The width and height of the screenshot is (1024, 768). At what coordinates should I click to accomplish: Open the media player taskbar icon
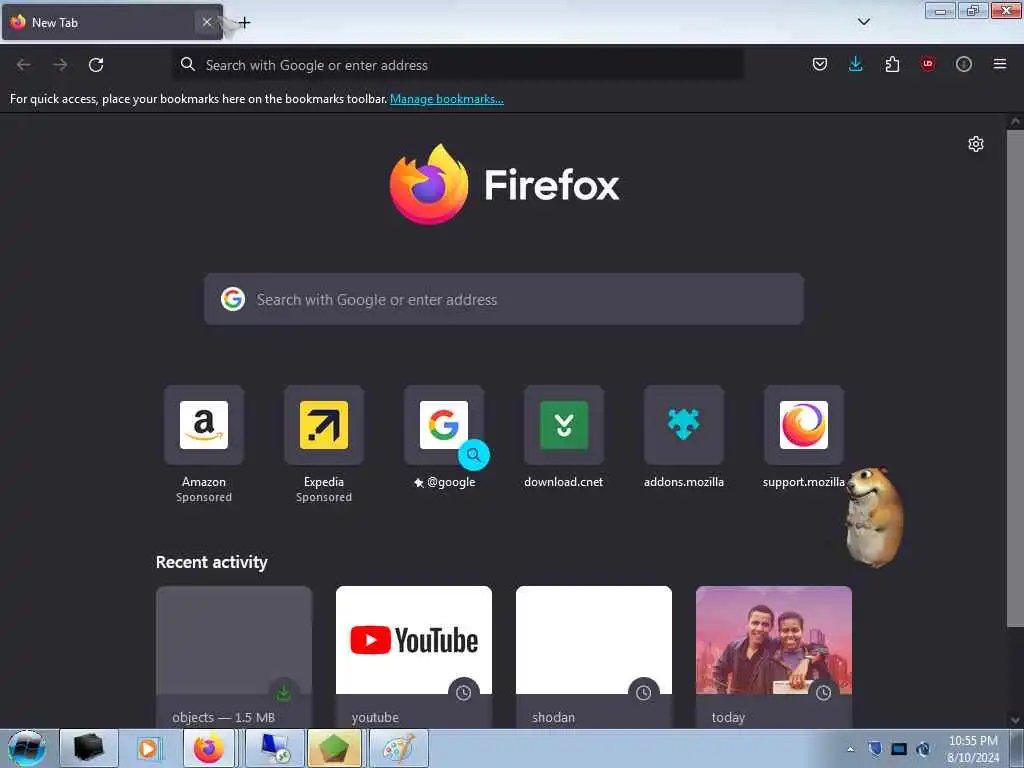(x=148, y=748)
